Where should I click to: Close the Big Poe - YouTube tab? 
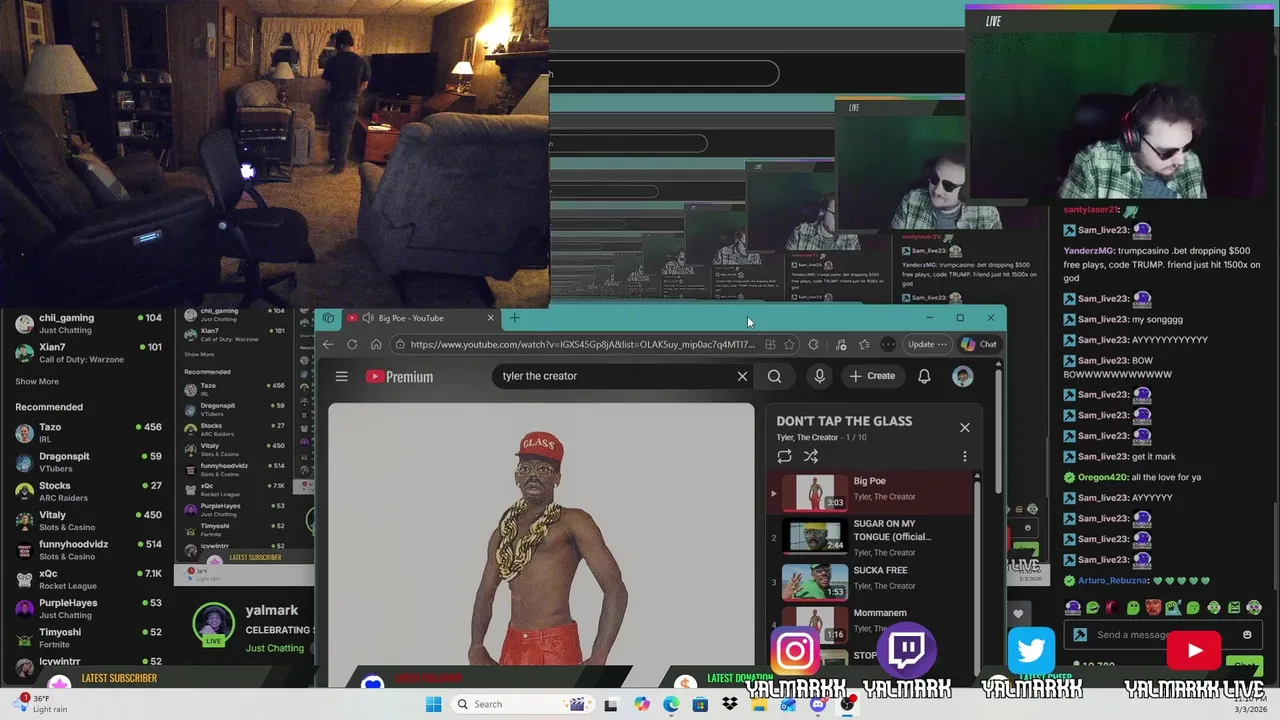pyautogui.click(x=490, y=318)
